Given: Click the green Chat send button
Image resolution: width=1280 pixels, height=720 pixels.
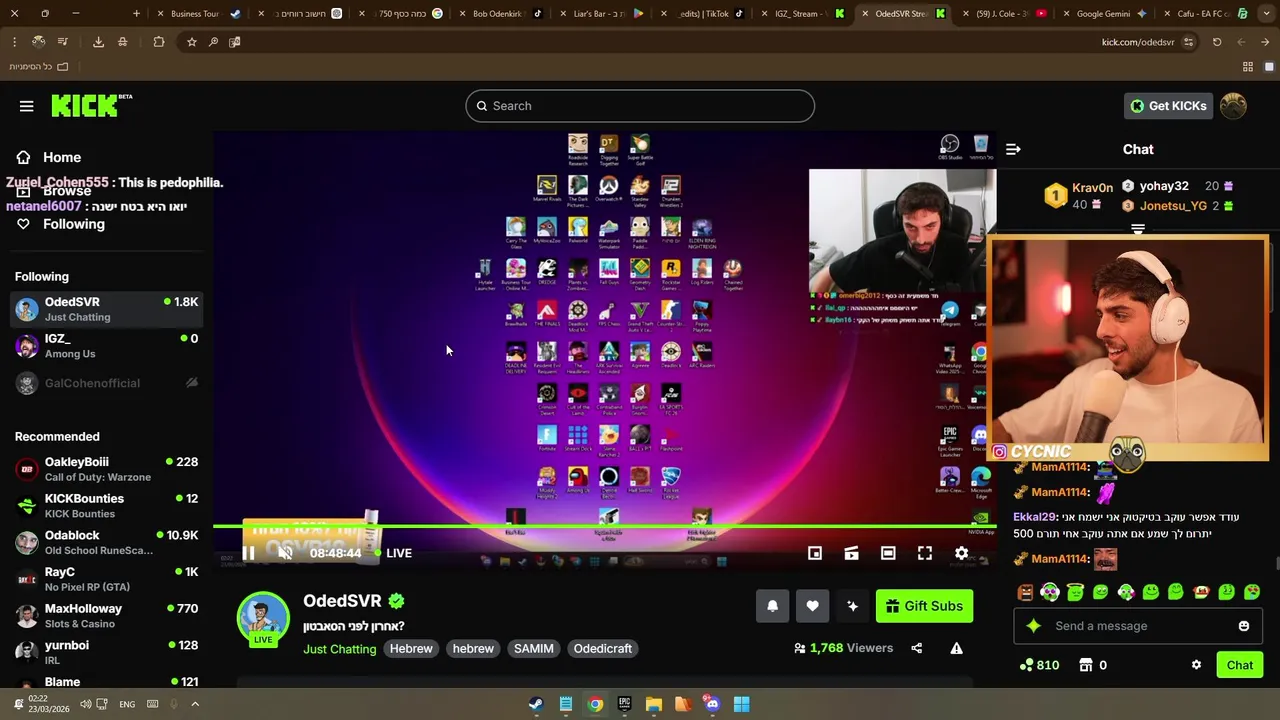Looking at the screenshot, I should pos(1240,665).
